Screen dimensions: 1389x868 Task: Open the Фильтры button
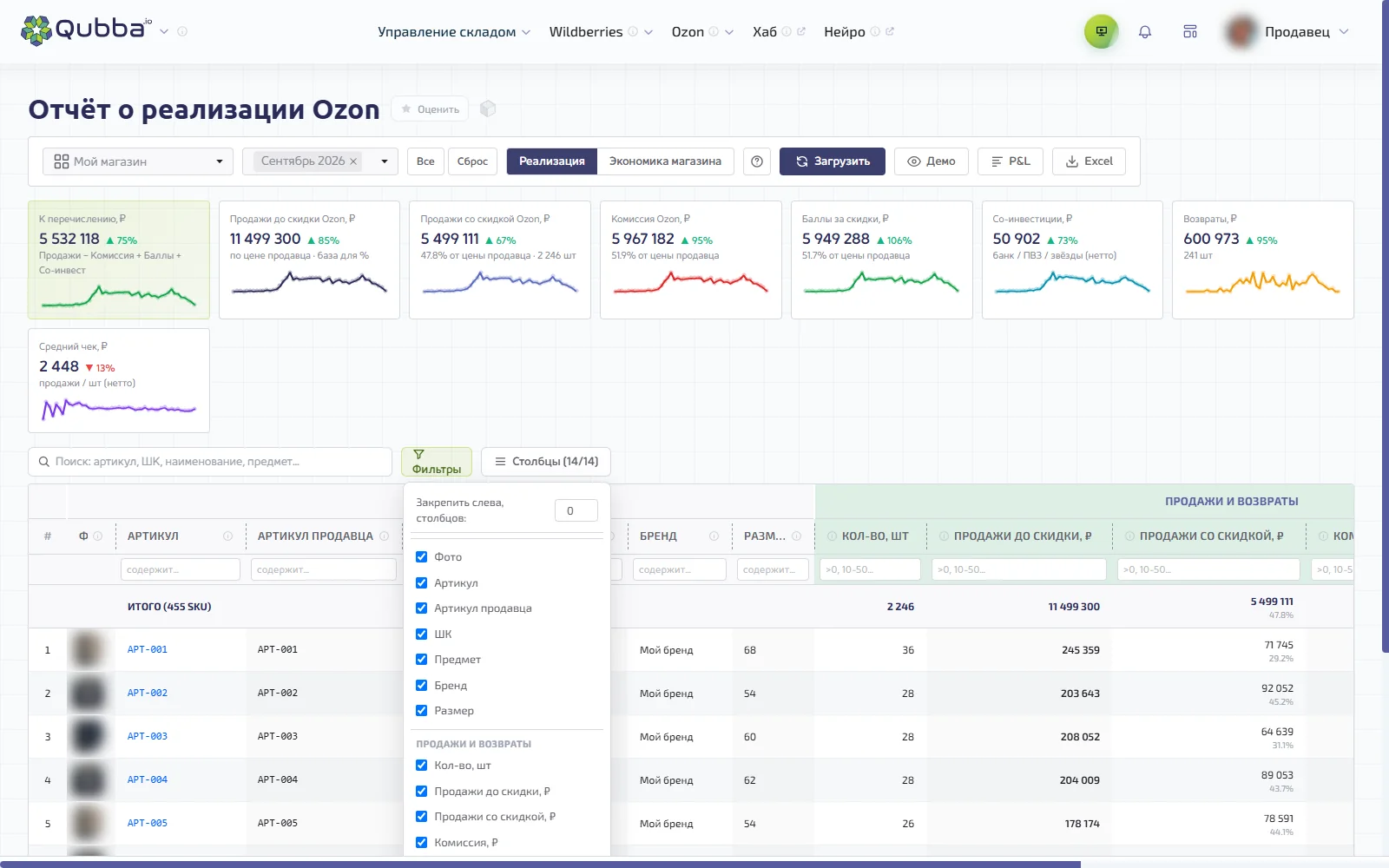tap(437, 462)
